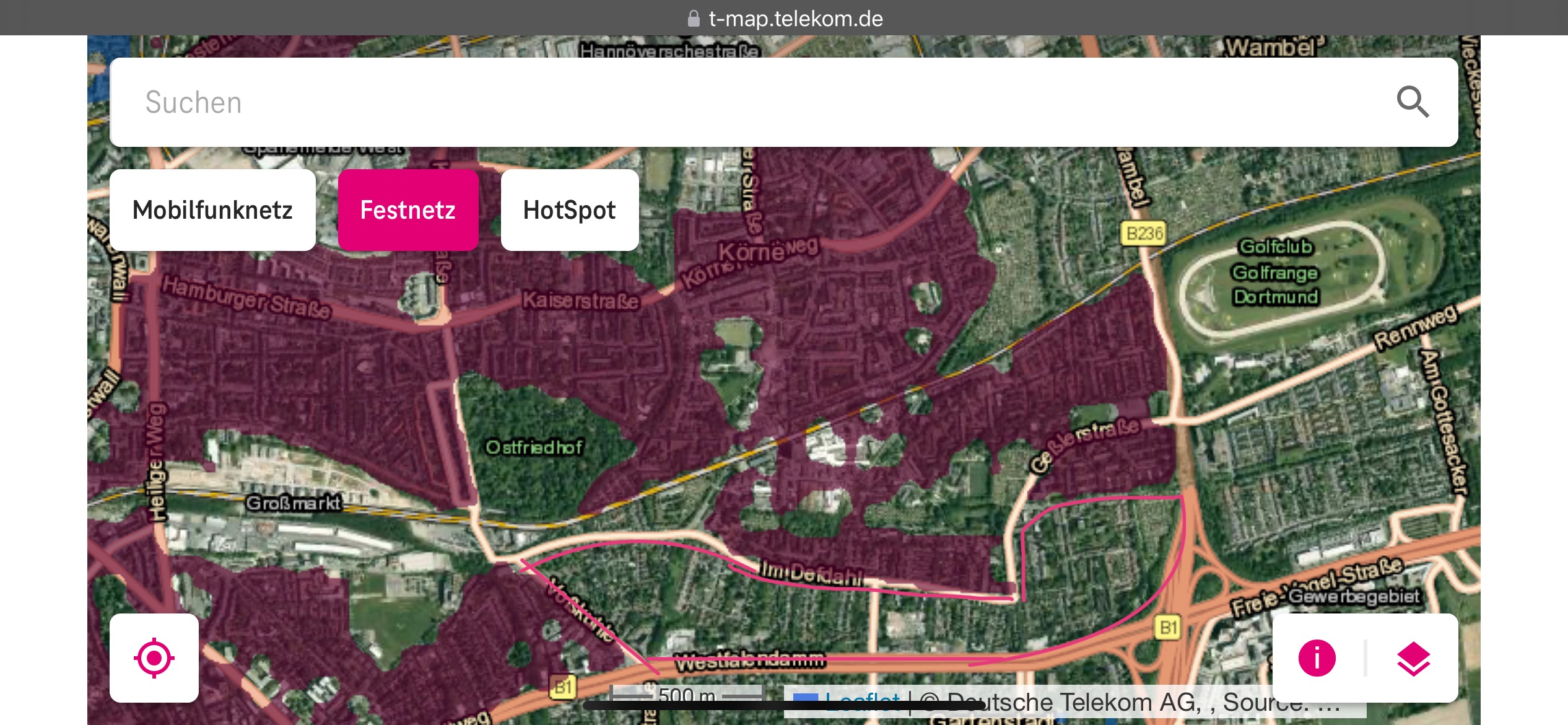Image resolution: width=1568 pixels, height=725 pixels.
Task: Click the B1 road sign near the interchange
Action: tap(1167, 627)
